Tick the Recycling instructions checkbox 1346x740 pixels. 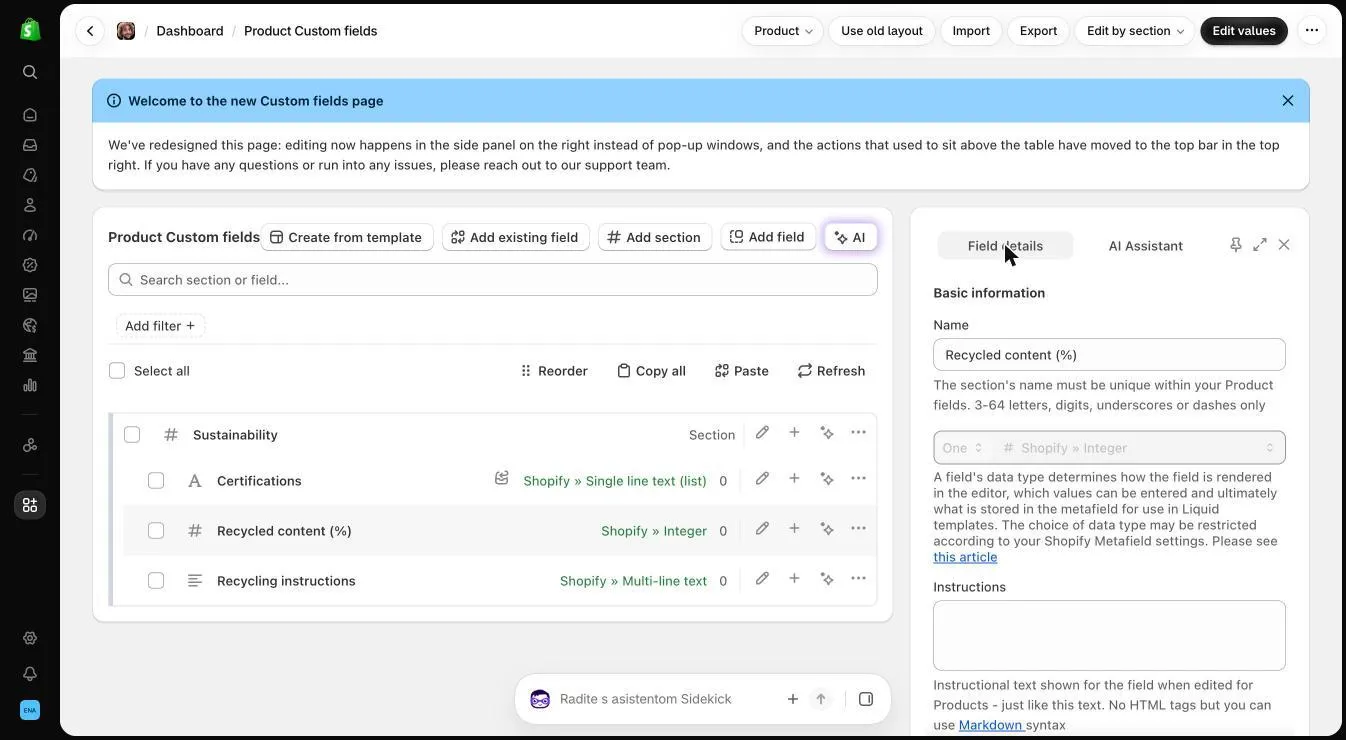[x=156, y=581]
